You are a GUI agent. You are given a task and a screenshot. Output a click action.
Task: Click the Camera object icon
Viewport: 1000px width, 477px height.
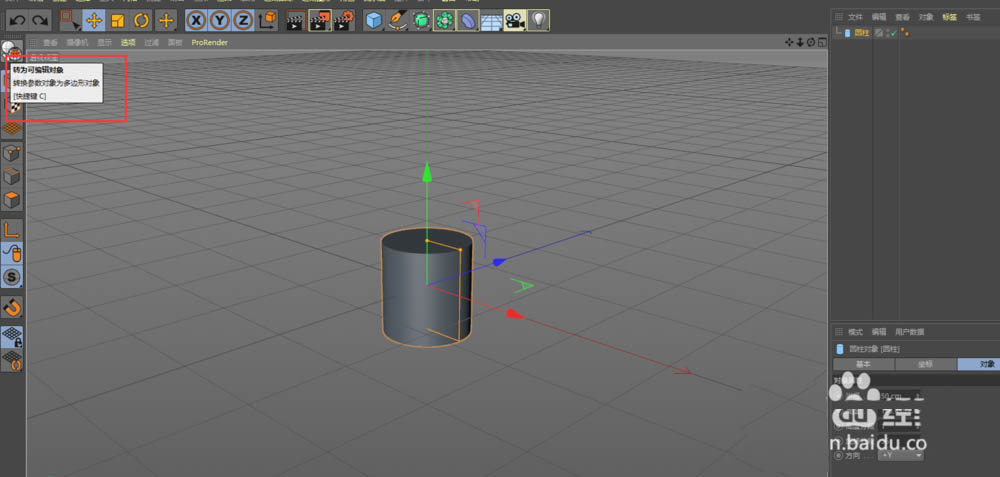(x=515, y=20)
